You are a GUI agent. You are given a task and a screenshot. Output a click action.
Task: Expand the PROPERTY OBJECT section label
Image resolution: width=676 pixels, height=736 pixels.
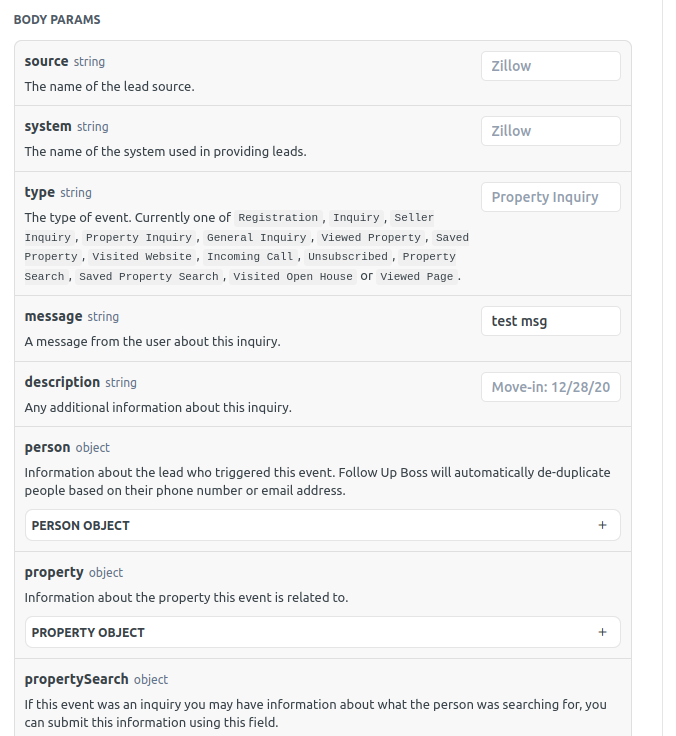pos(88,632)
